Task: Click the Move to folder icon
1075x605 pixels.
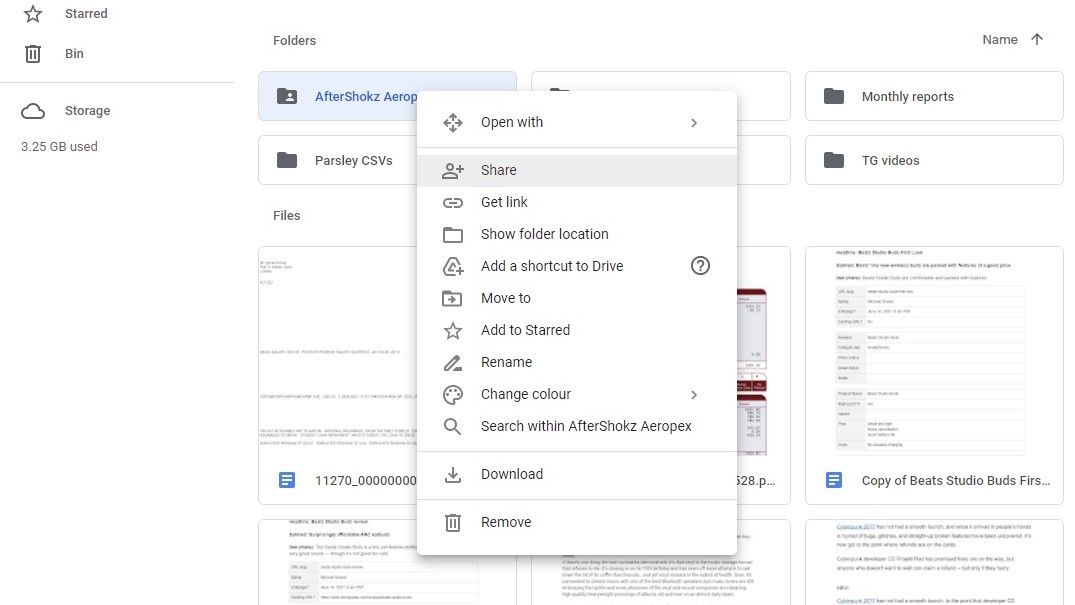Action: pos(452,298)
